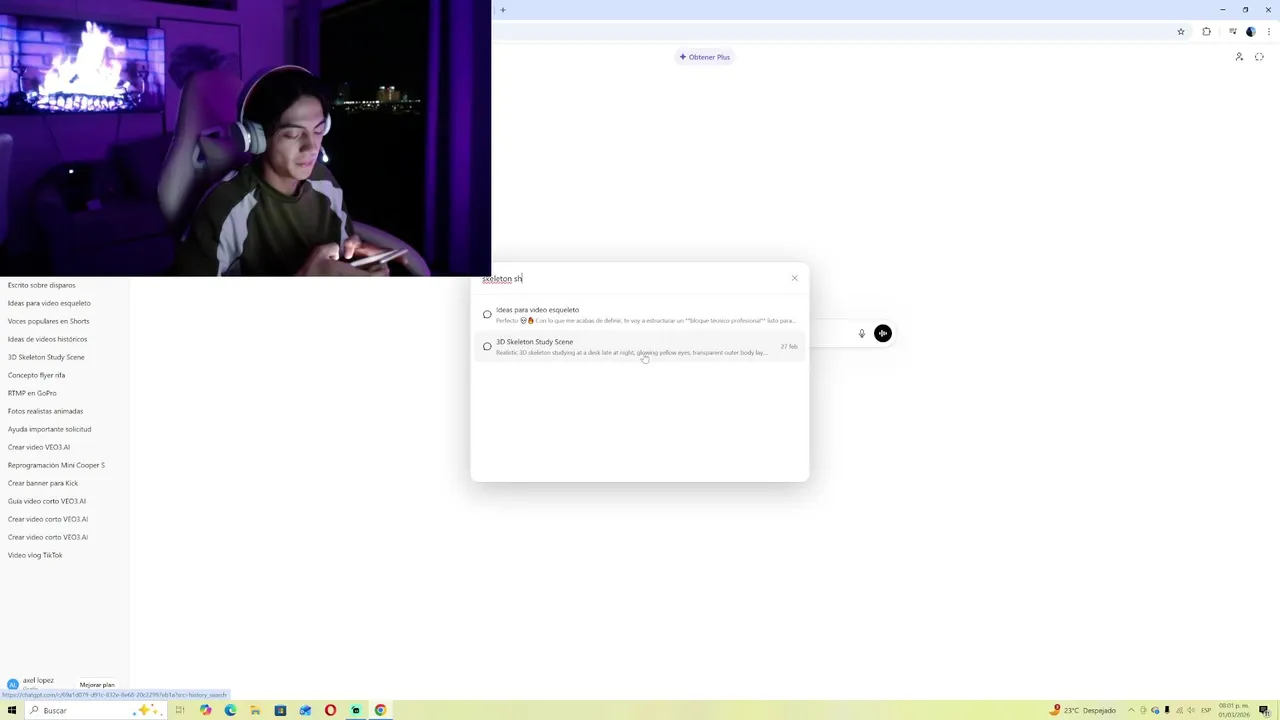
Task: Open '3D Skeleton Study Scene' search result
Action: (x=640, y=347)
